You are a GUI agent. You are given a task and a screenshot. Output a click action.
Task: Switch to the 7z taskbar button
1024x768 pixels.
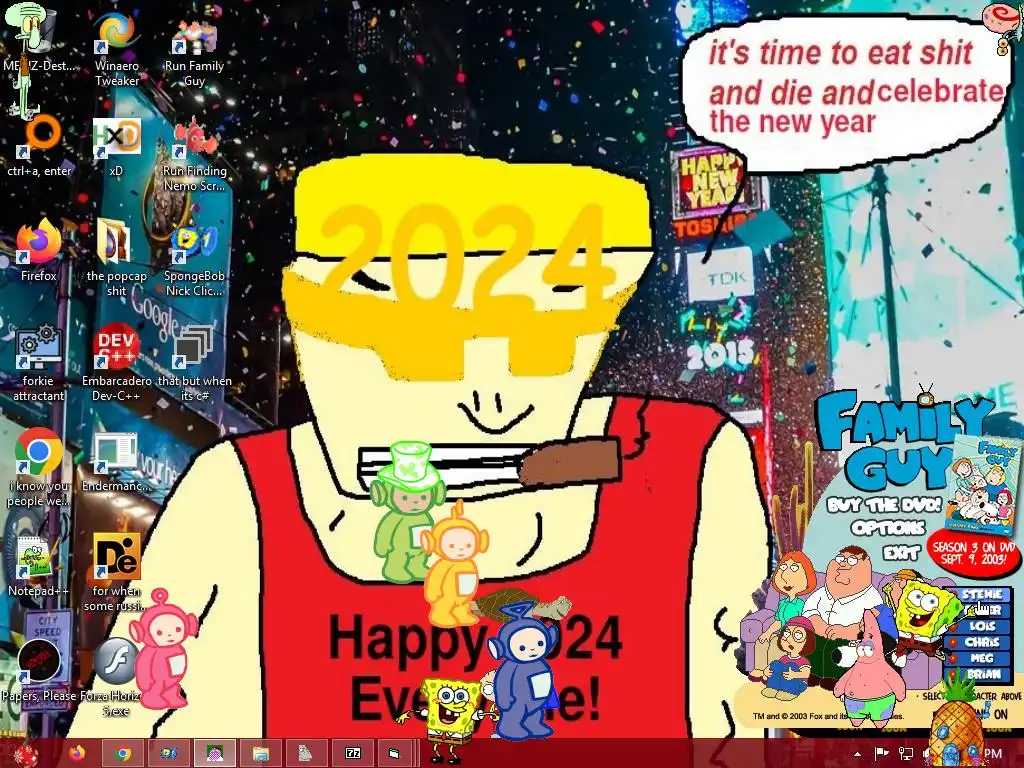click(x=353, y=754)
